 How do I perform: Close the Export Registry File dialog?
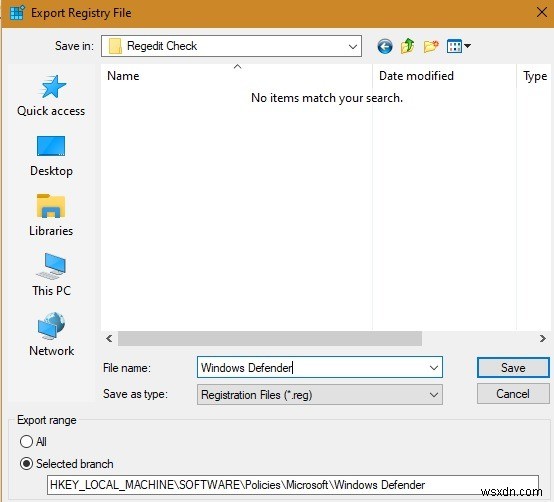[x=542, y=13]
